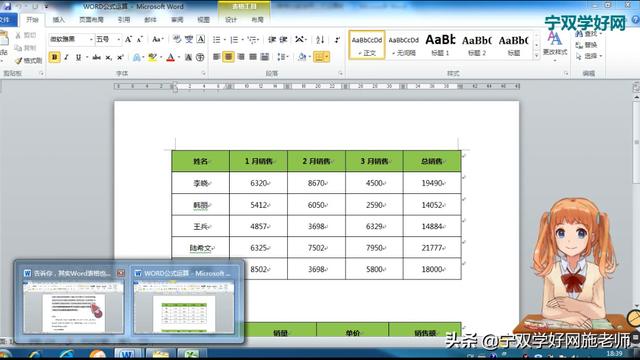The image size is (640, 360).
Task: Apply the 标题 1 heading style
Action: (x=440, y=44)
